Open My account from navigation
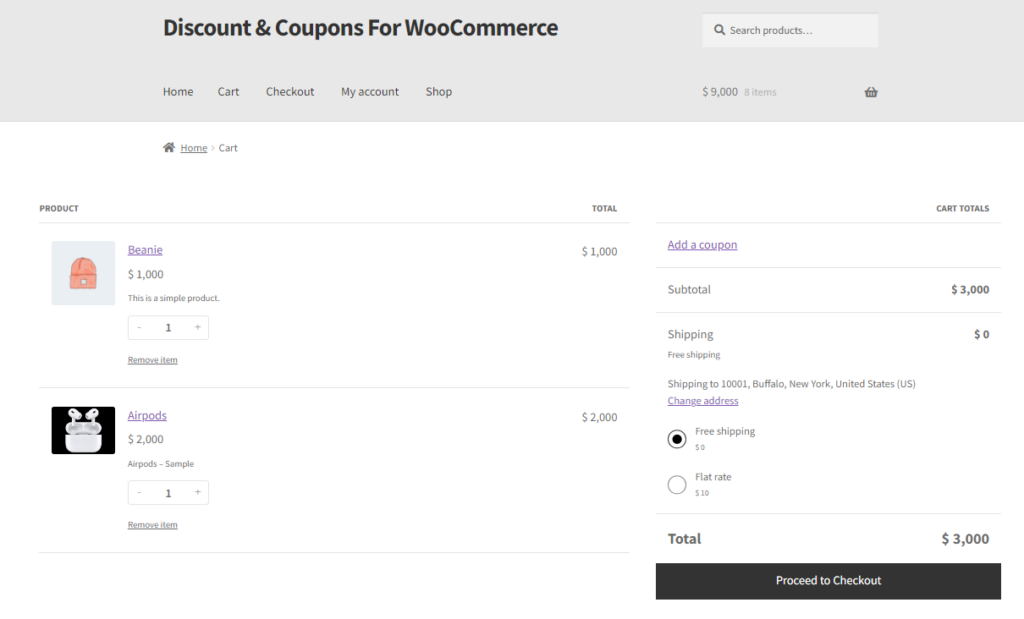1024x619 pixels. 370,91
